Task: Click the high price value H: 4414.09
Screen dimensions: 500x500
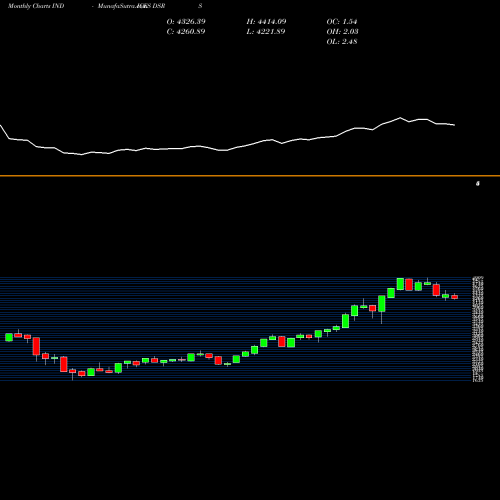Action: [x=266, y=22]
